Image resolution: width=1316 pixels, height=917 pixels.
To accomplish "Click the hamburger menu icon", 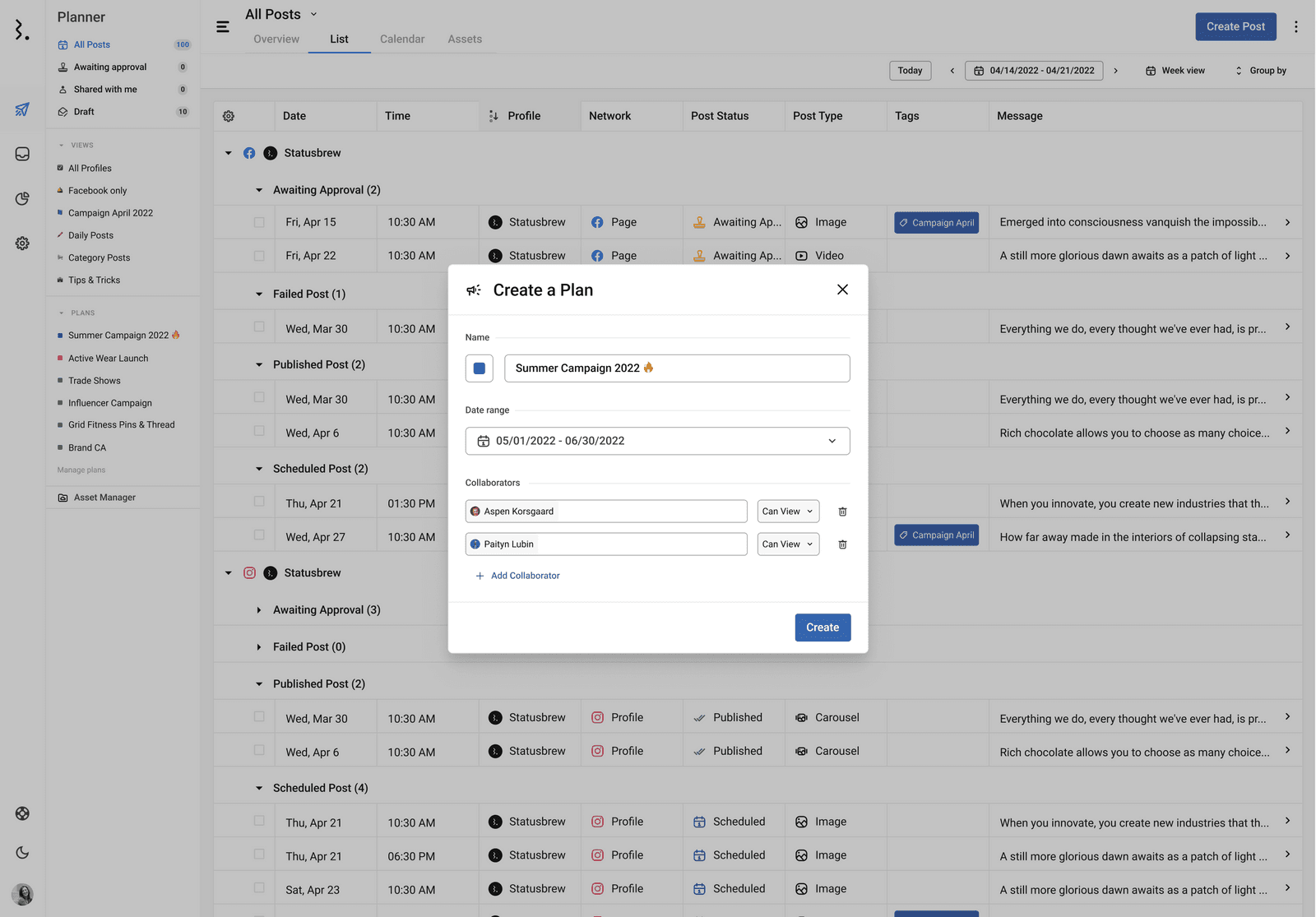I will pos(223,27).
